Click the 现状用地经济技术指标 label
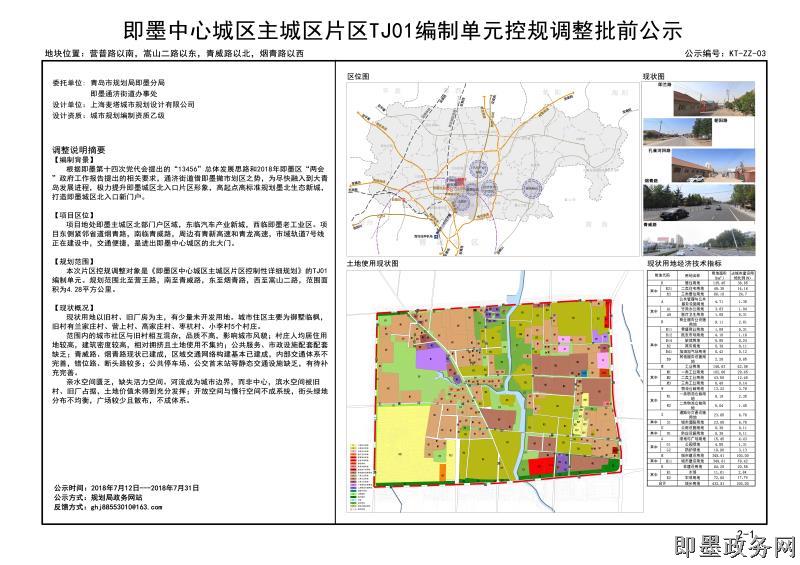 click(684, 264)
